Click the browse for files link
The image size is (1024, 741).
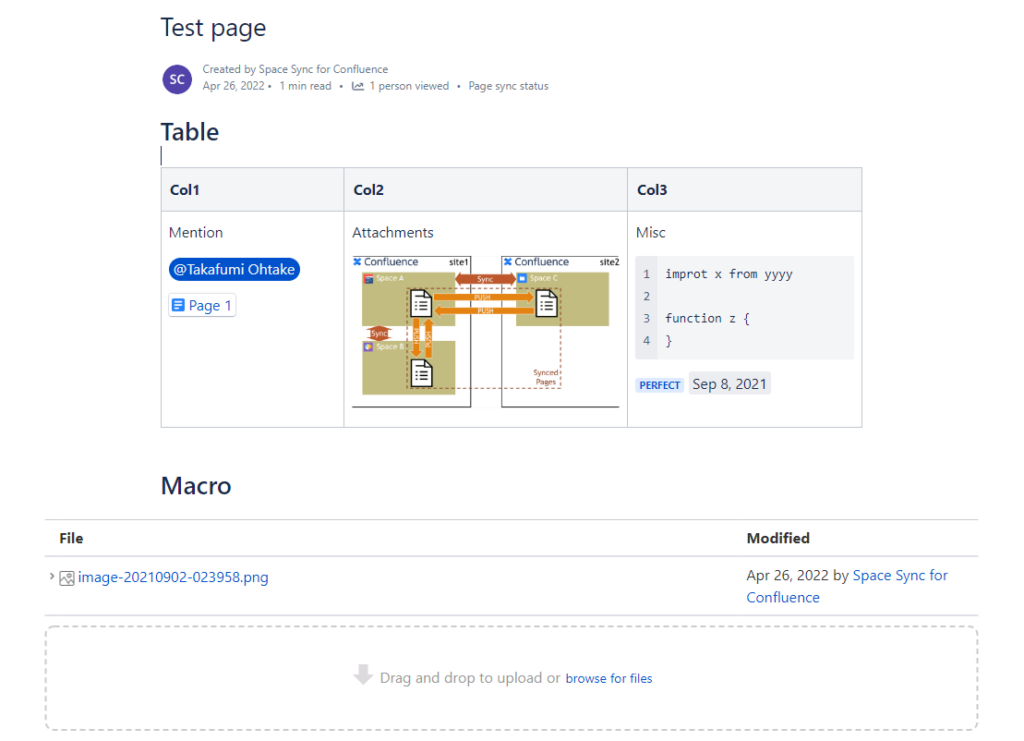tap(609, 678)
